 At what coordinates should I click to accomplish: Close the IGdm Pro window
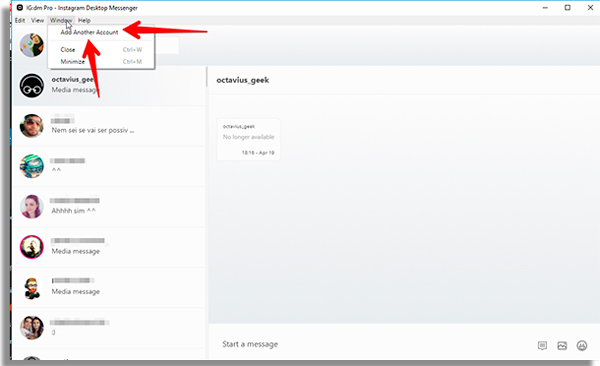(590, 8)
